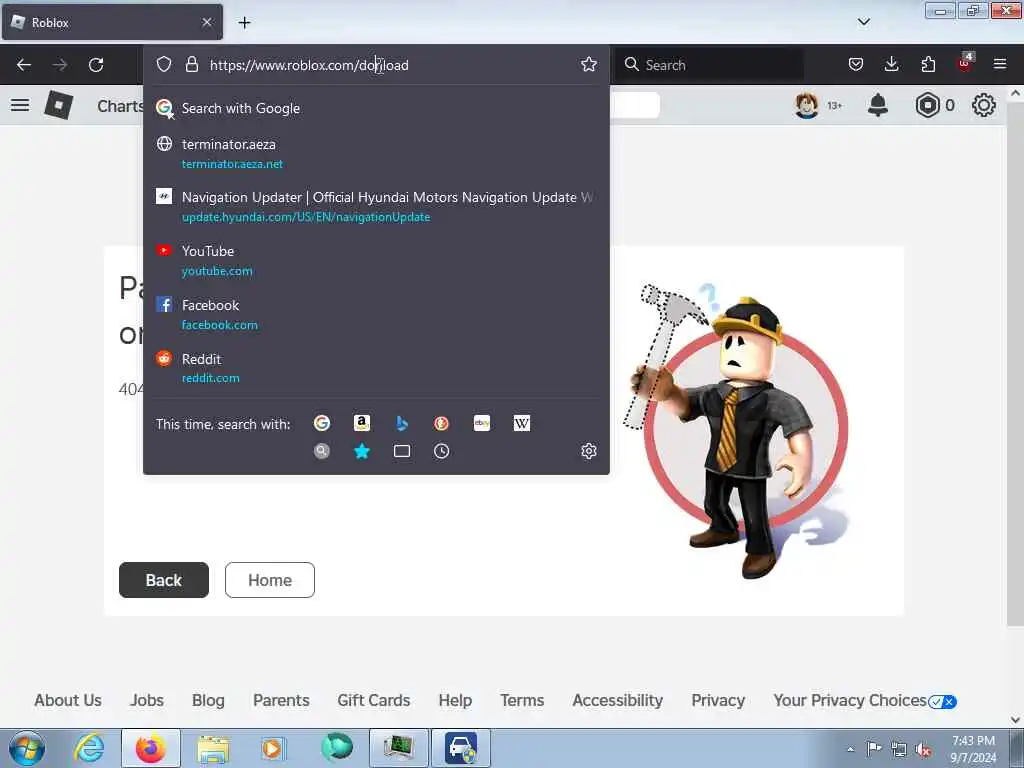The height and width of the screenshot is (768, 1024).
Task: Go back using the browser back arrow
Action: [x=24, y=65]
